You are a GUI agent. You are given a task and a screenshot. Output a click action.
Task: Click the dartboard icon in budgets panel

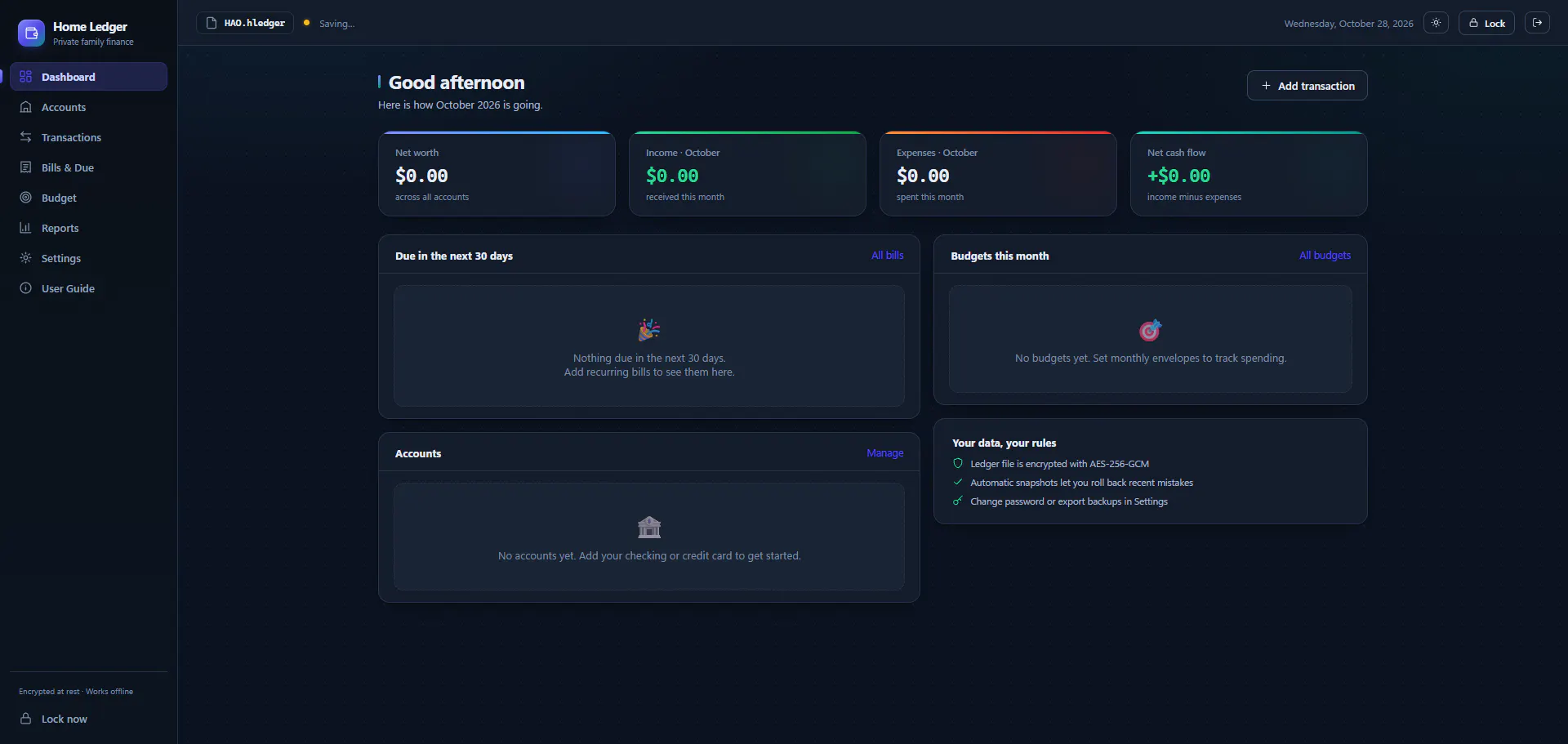(x=1151, y=330)
